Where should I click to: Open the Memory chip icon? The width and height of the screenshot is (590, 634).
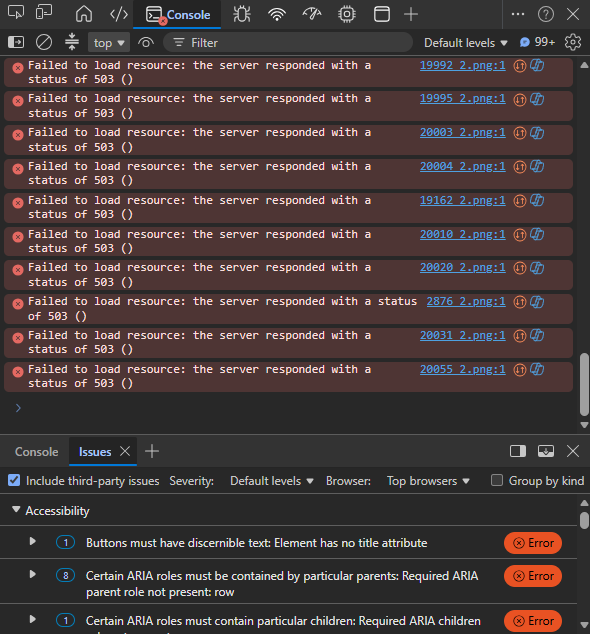[347, 15]
